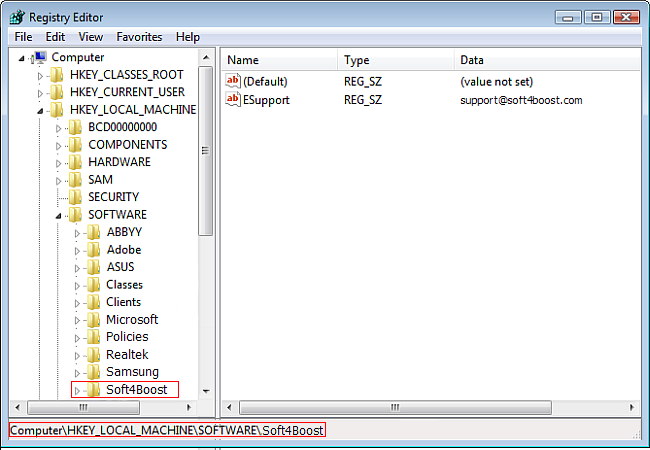The height and width of the screenshot is (450, 650).
Task: Open the View menu
Action: (91, 37)
